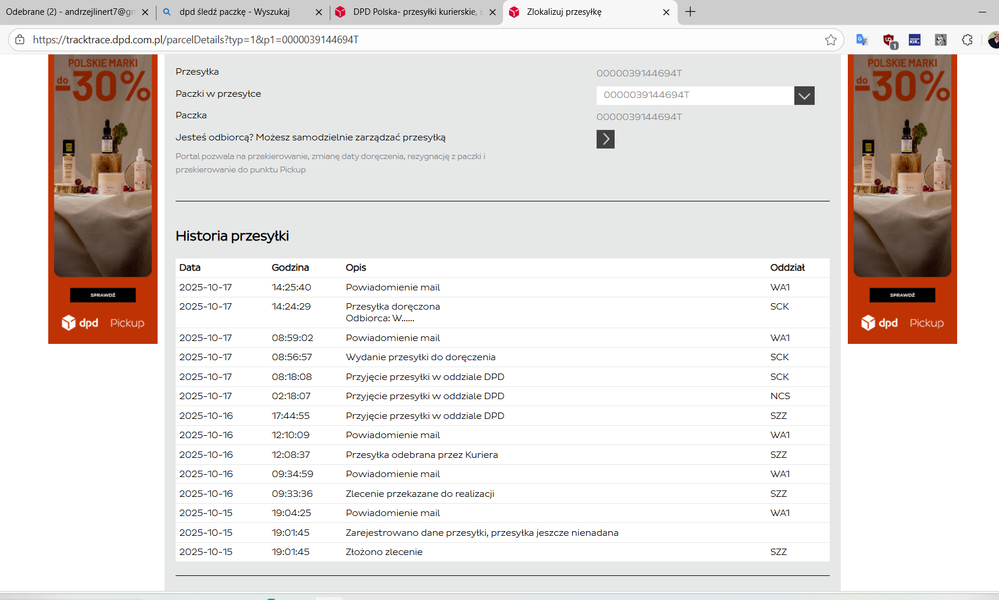Click the parcel number dropdown field
The height and width of the screenshot is (600, 999).
click(x=694, y=96)
